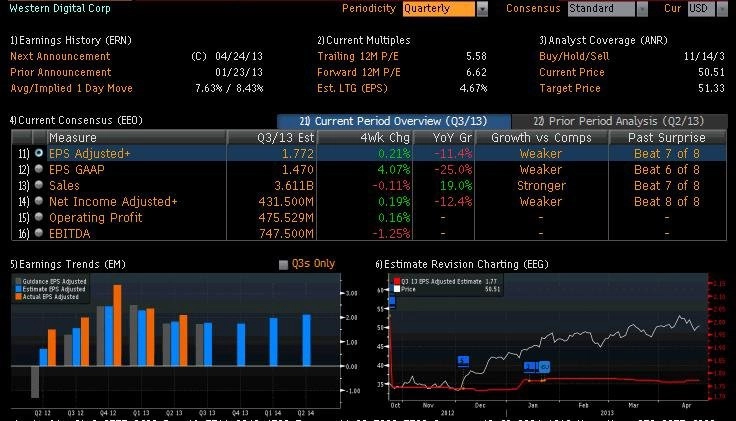The width and height of the screenshot is (736, 421).
Task: Click Next Announcement date 04/24/13
Action: [239, 56]
